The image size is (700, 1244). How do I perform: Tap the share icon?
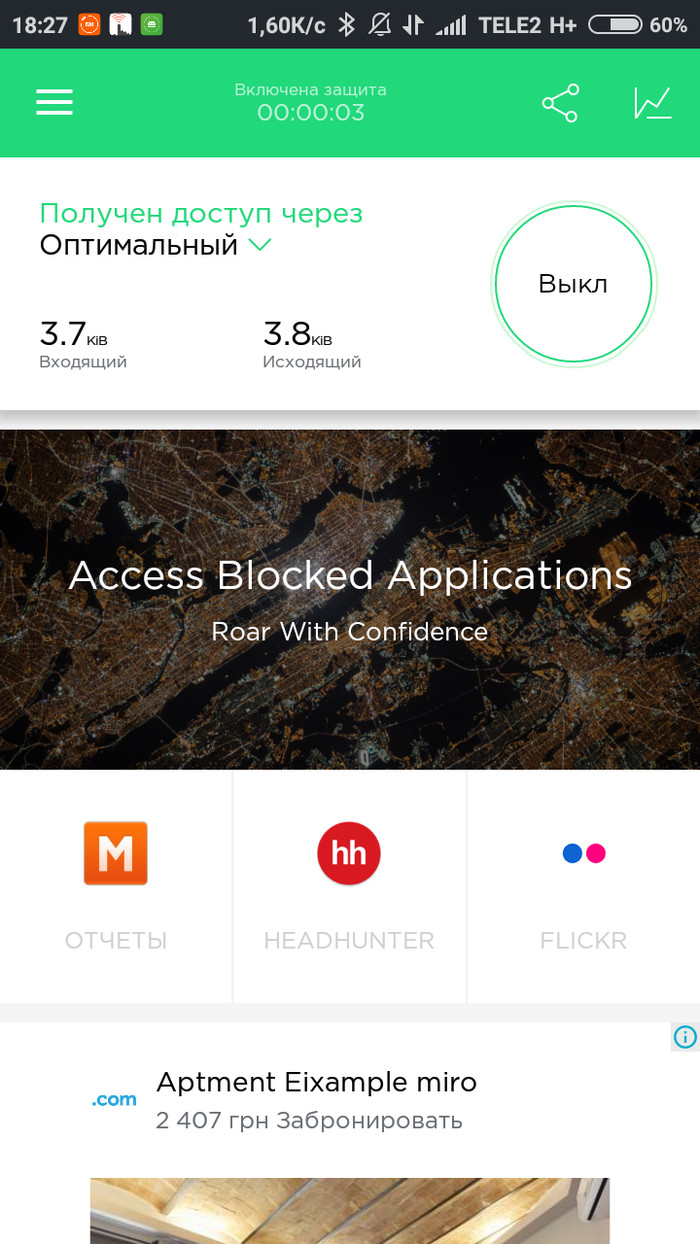(560, 103)
